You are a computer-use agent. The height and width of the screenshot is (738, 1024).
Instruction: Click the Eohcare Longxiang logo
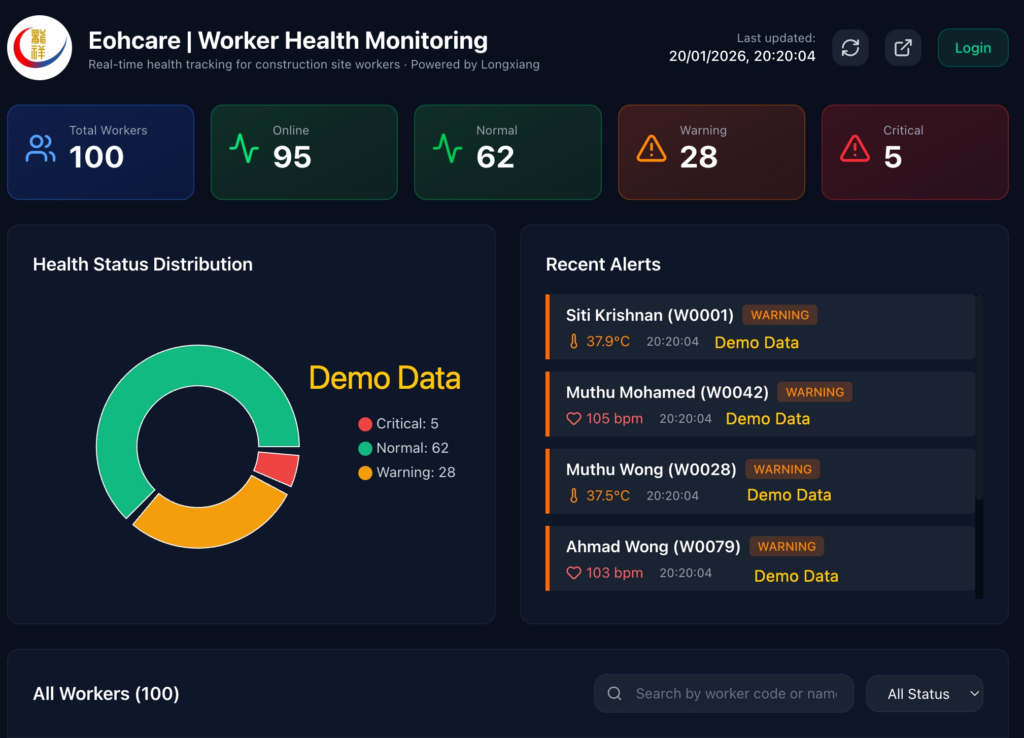(40, 48)
